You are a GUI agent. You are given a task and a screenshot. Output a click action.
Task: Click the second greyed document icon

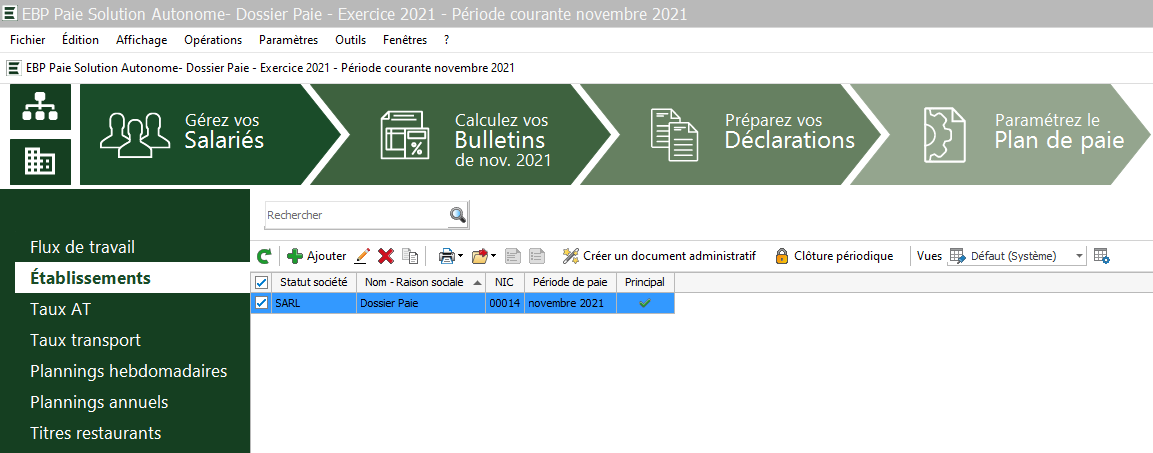pyautogui.click(x=538, y=256)
